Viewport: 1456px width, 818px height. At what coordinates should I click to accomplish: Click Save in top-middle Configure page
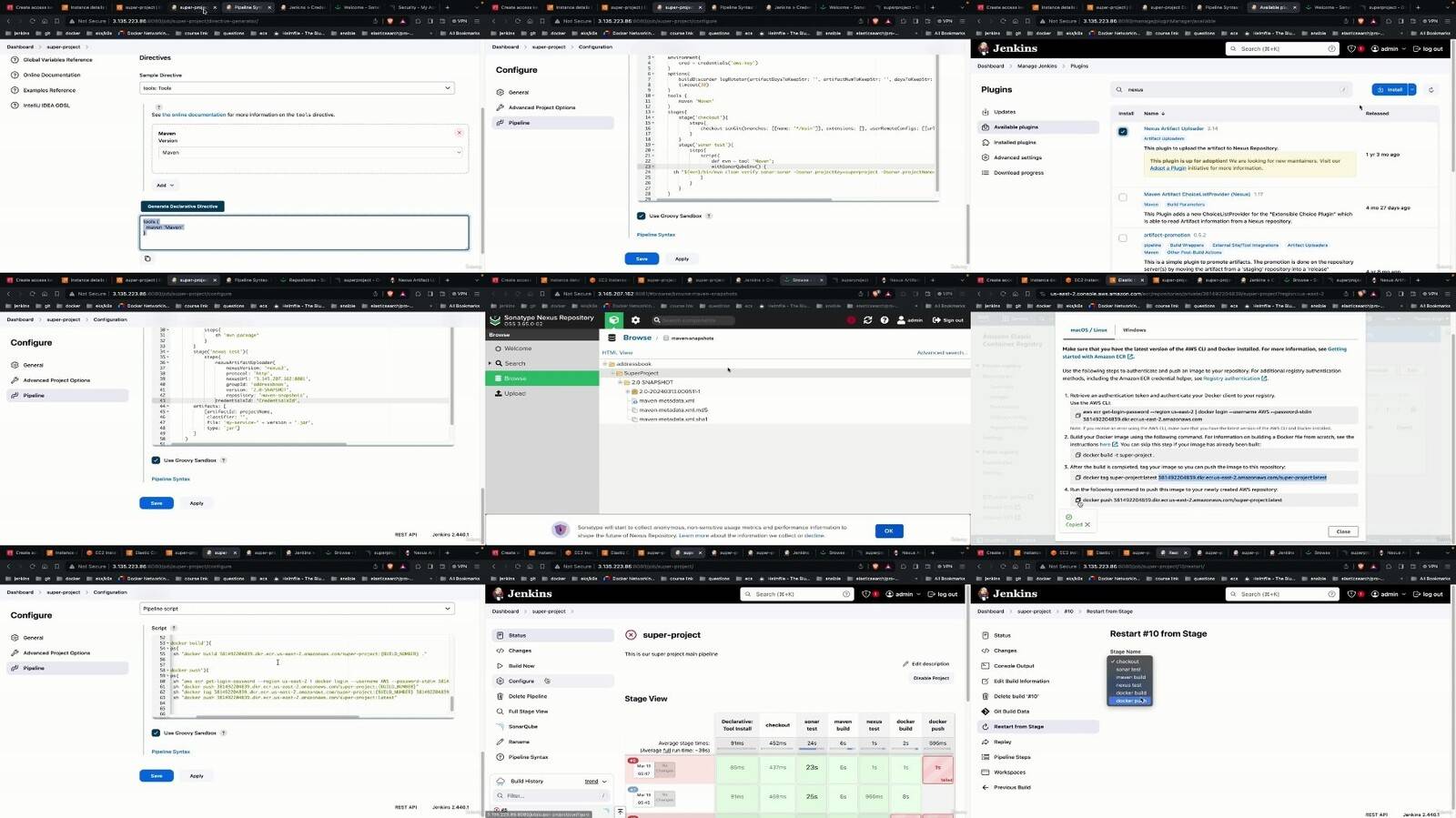pyautogui.click(x=642, y=258)
